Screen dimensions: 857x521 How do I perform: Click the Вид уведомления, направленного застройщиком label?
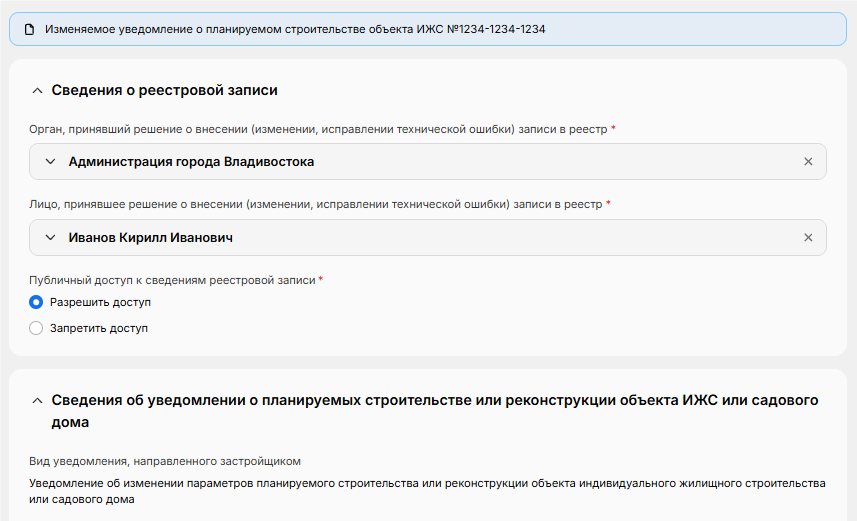pos(165,461)
